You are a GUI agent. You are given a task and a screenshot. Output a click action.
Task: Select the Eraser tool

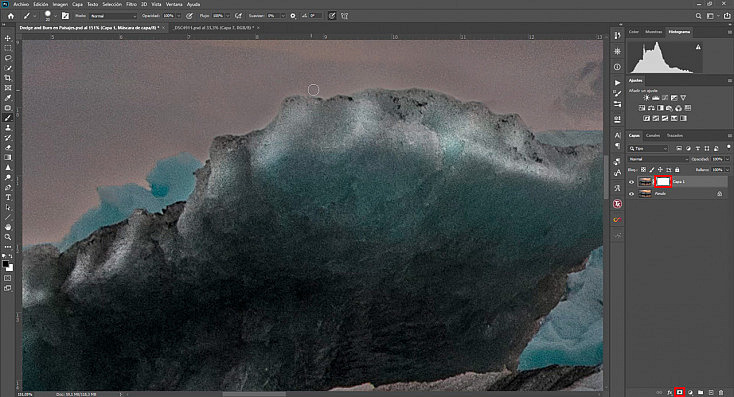click(7, 147)
